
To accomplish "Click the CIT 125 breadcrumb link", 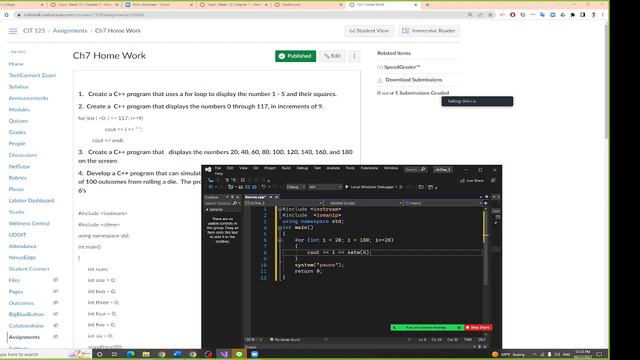I will tap(34, 31).
